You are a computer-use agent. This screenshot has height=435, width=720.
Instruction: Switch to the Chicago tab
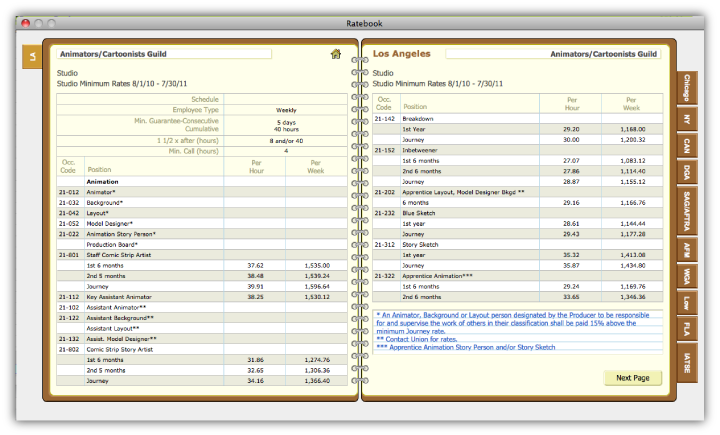click(x=687, y=87)
